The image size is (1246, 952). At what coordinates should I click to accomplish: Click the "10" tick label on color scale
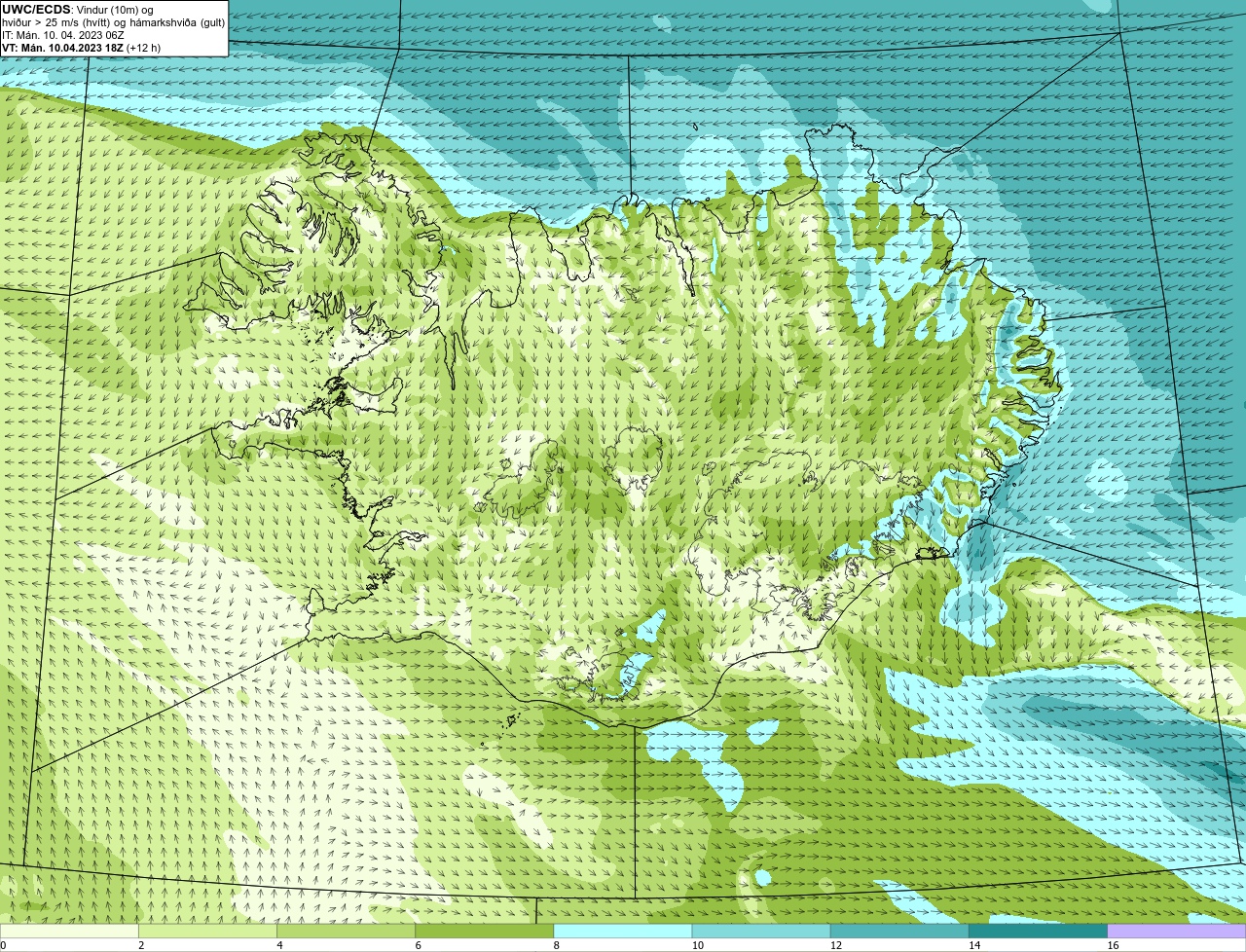tap(698, 945)
